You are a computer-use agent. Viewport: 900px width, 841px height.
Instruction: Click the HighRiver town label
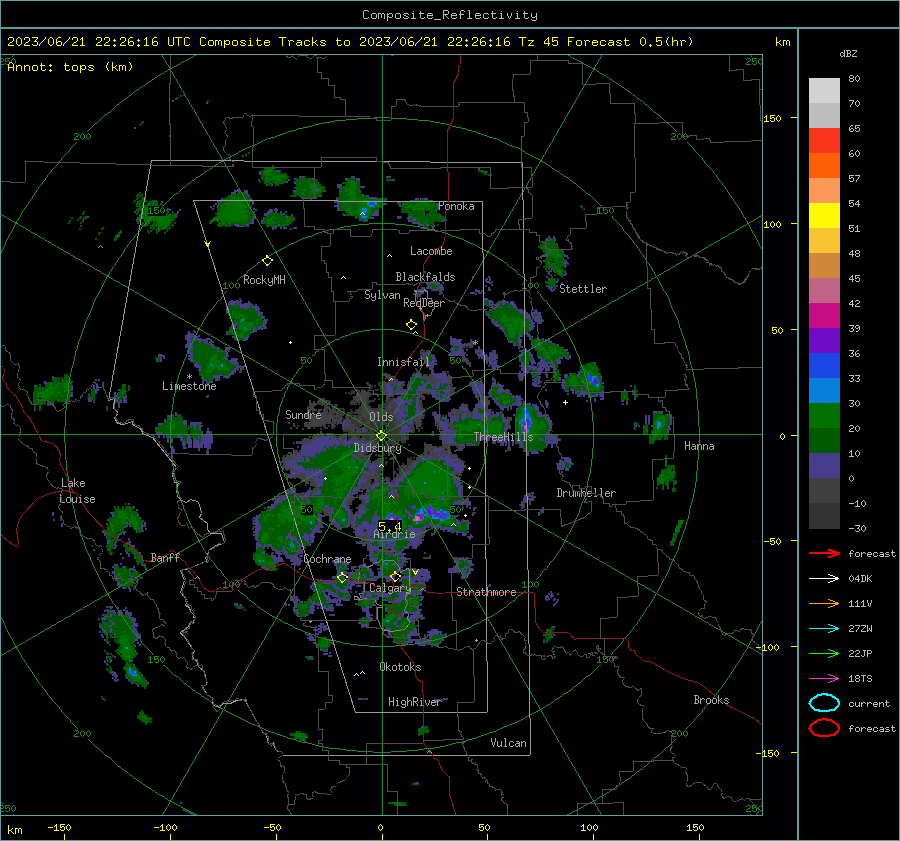tap(414, 702)
